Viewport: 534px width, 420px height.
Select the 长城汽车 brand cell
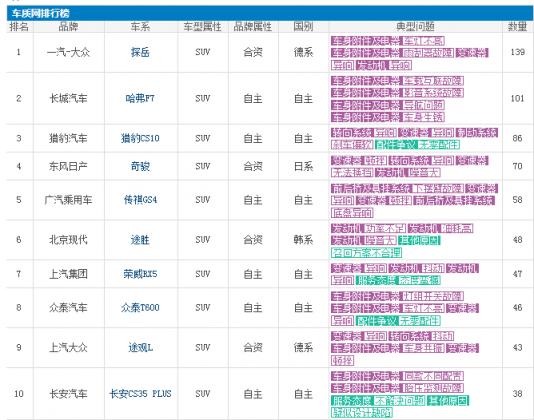68,99
